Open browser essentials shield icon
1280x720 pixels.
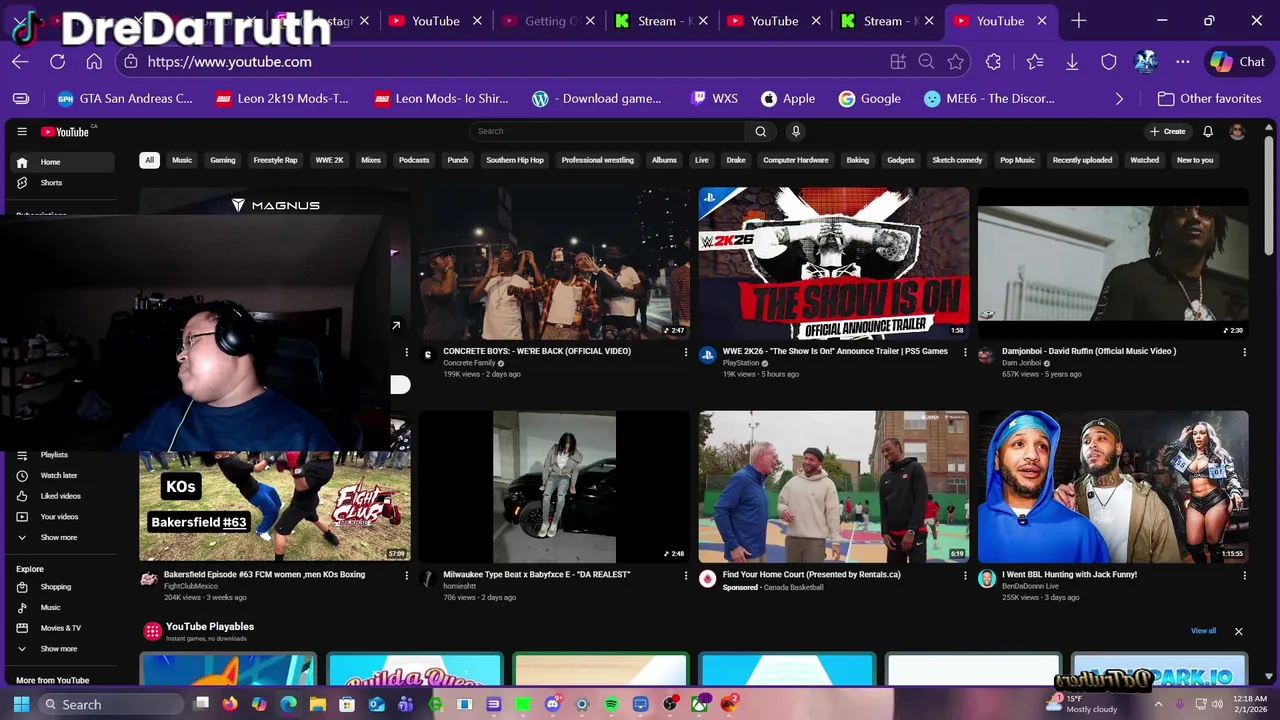click(1109, 61)
